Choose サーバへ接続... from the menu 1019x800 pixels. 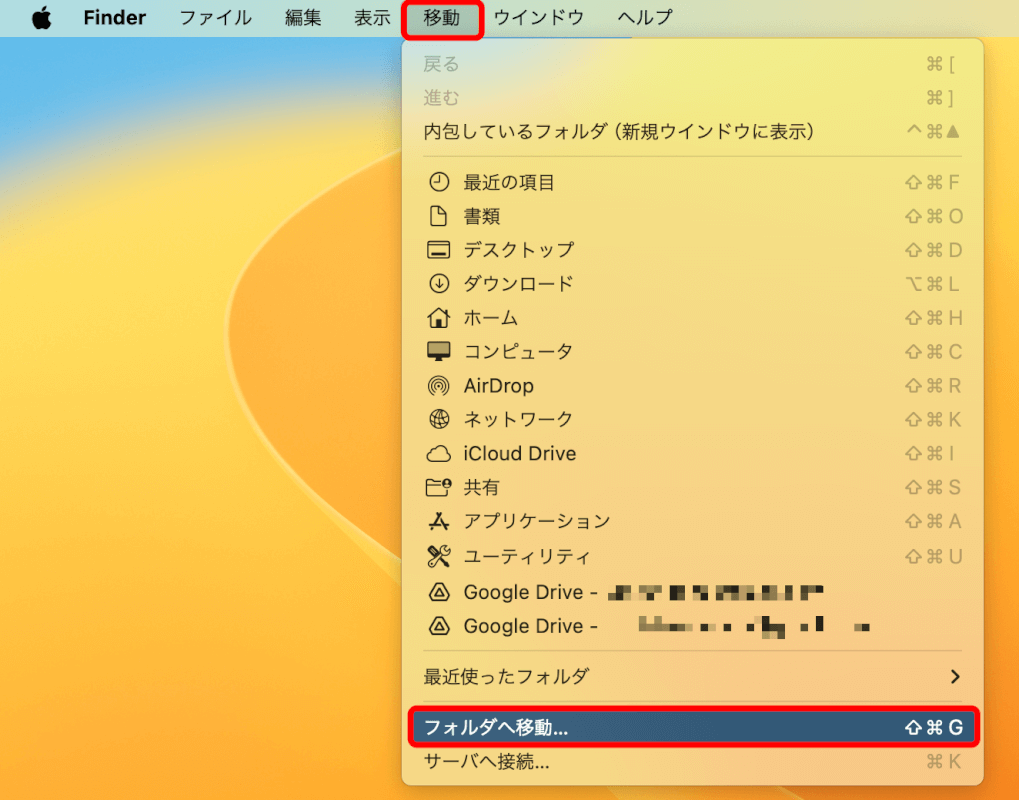coord(487,762)
